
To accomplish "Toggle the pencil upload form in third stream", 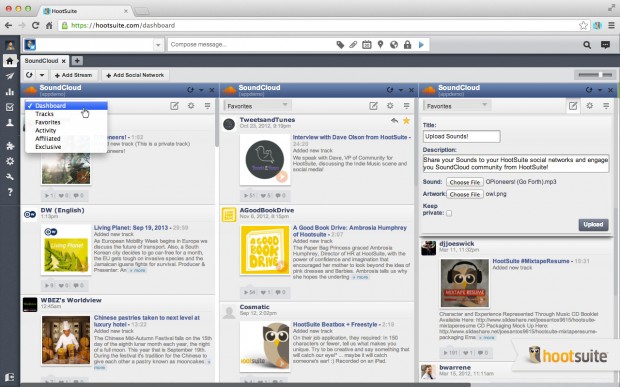I will click(x=573, y=106).
